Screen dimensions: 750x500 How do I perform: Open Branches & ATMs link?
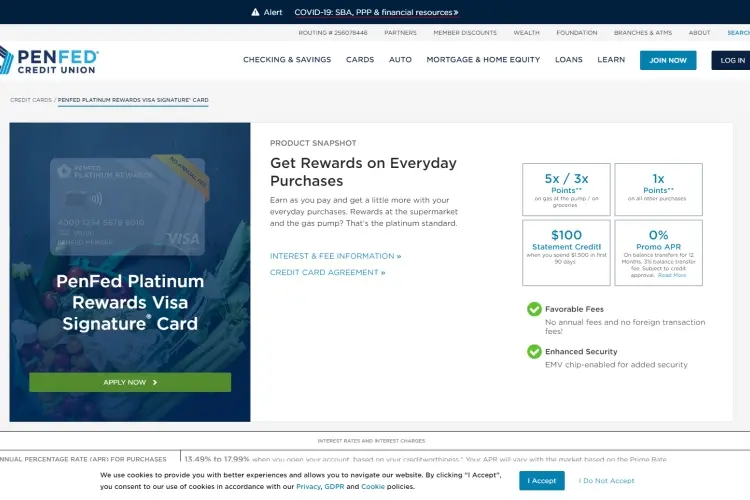point(643,33)
